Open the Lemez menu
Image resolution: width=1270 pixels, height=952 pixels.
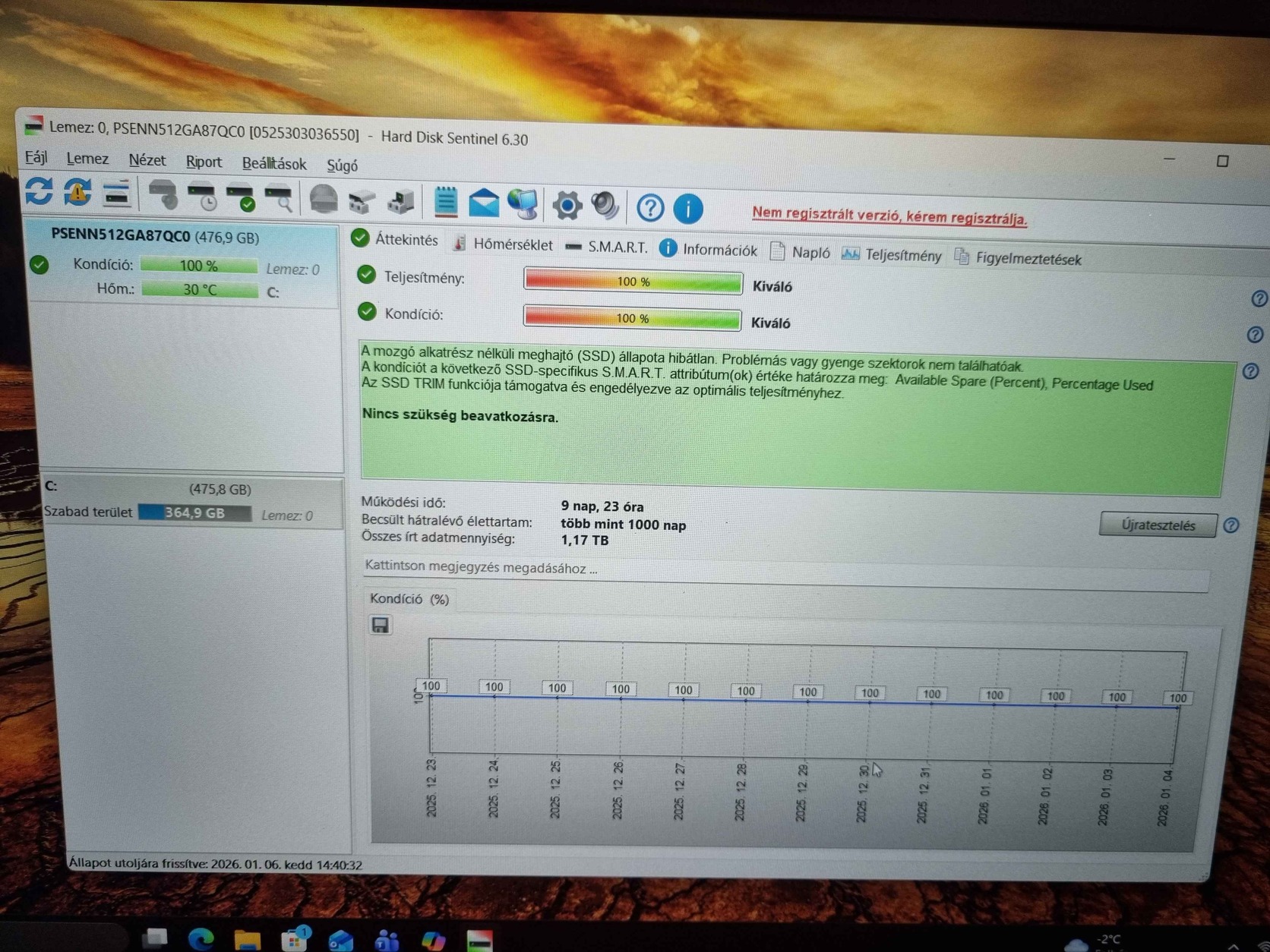(x=87, y=159)
